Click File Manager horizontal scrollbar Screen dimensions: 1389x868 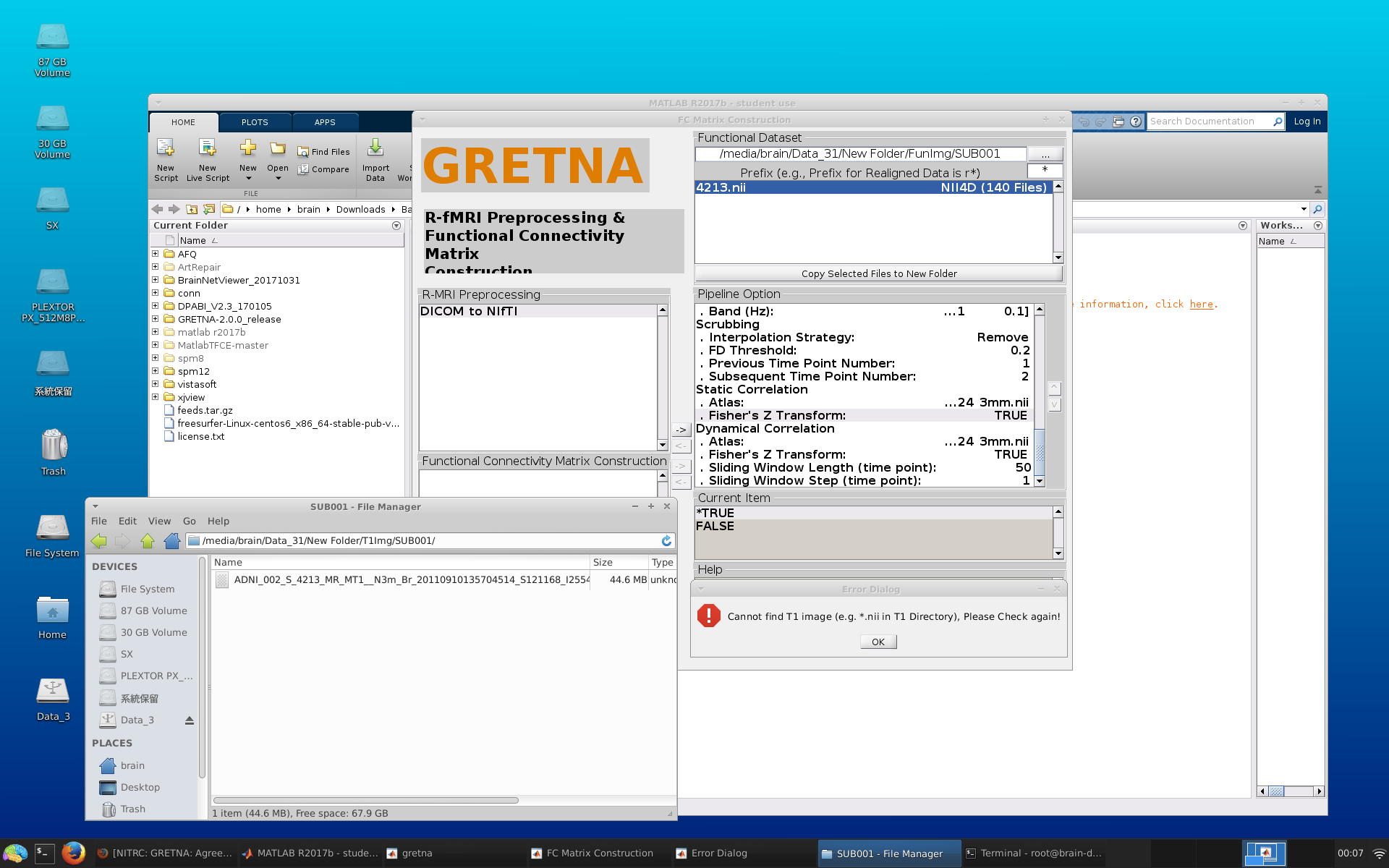[365, 800]
